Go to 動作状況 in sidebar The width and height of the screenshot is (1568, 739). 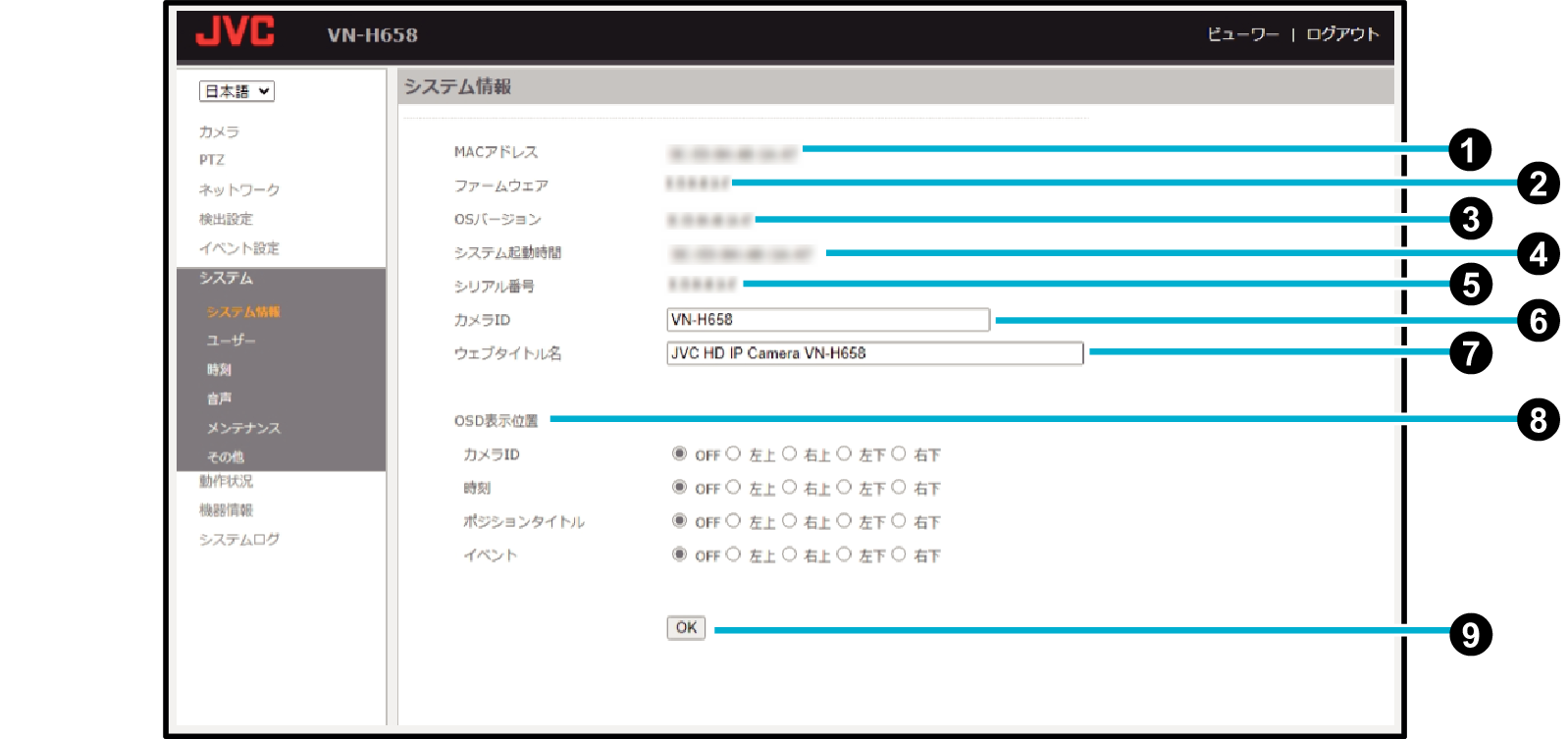coord(226,482)
